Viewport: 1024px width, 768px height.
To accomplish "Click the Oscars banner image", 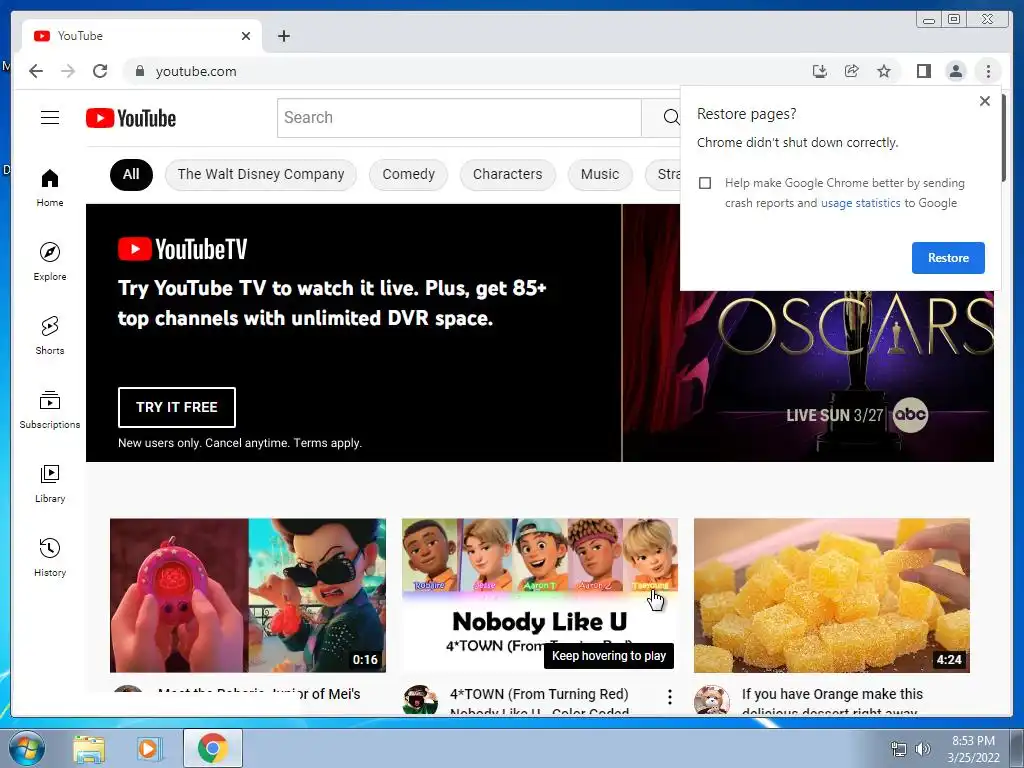I will pyautogui.click(x=808, y=376).
